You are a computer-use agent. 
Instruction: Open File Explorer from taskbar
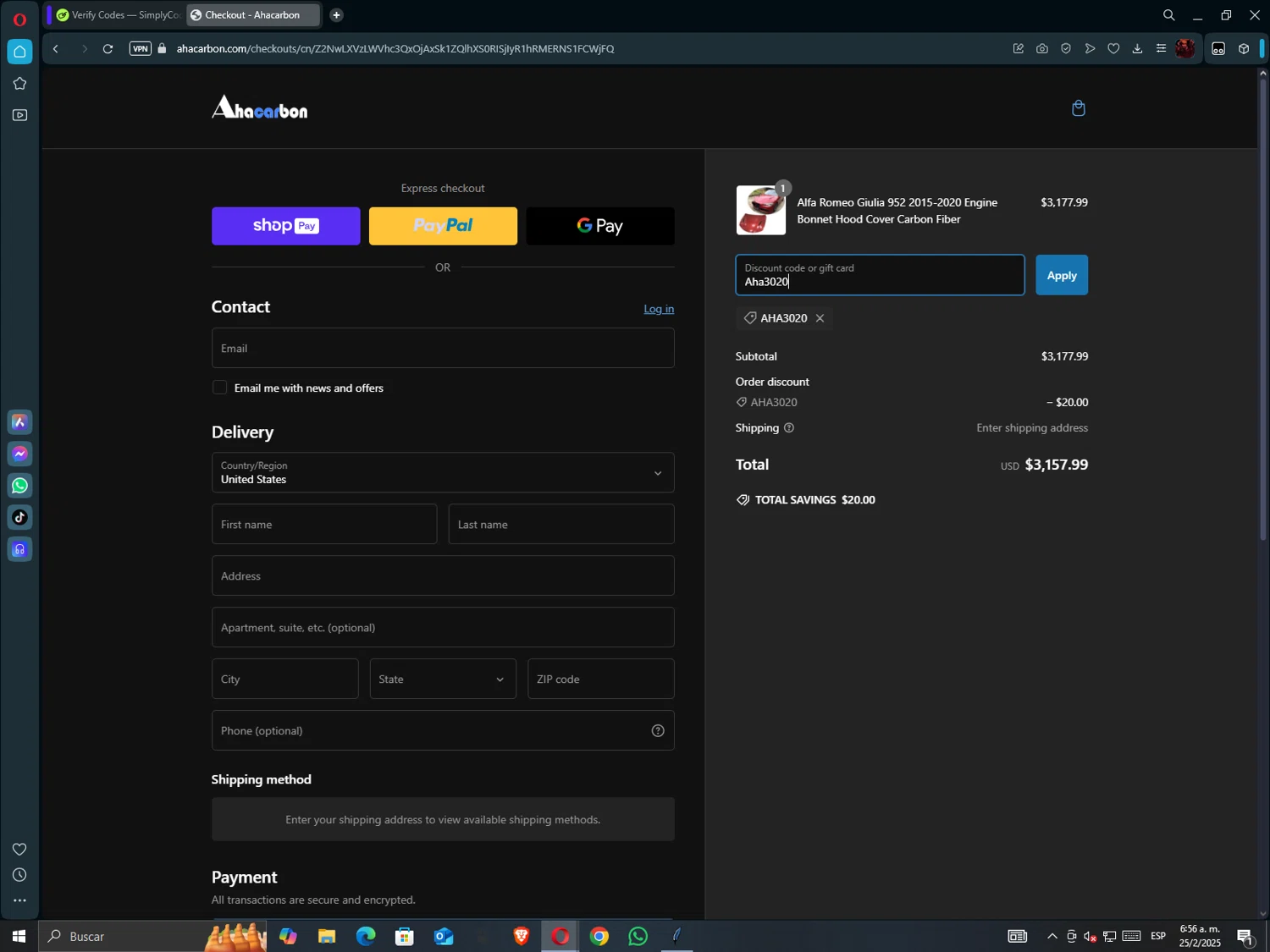(x=327, y=937)
